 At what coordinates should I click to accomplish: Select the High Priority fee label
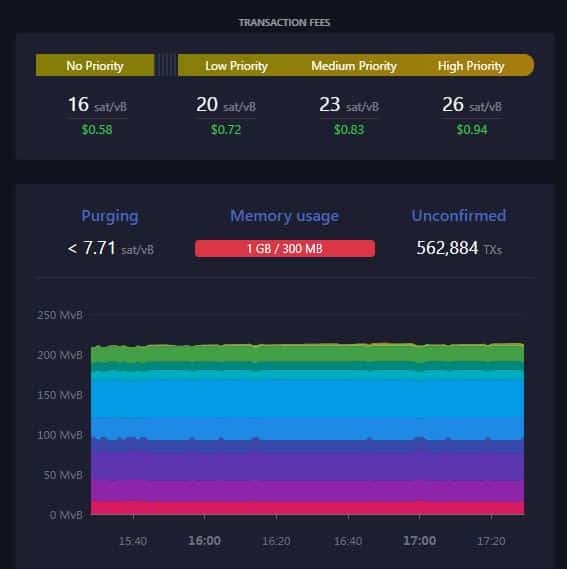click(471, 66)
